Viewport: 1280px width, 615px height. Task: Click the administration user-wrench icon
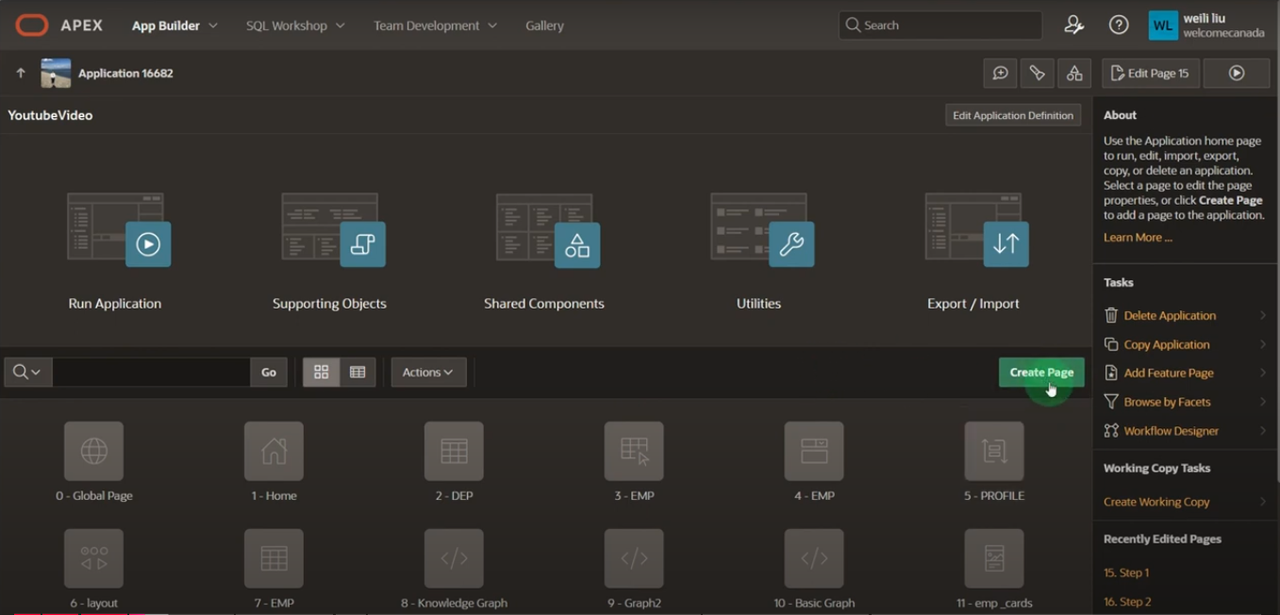pyautogui.click(x=1074, y=25)
